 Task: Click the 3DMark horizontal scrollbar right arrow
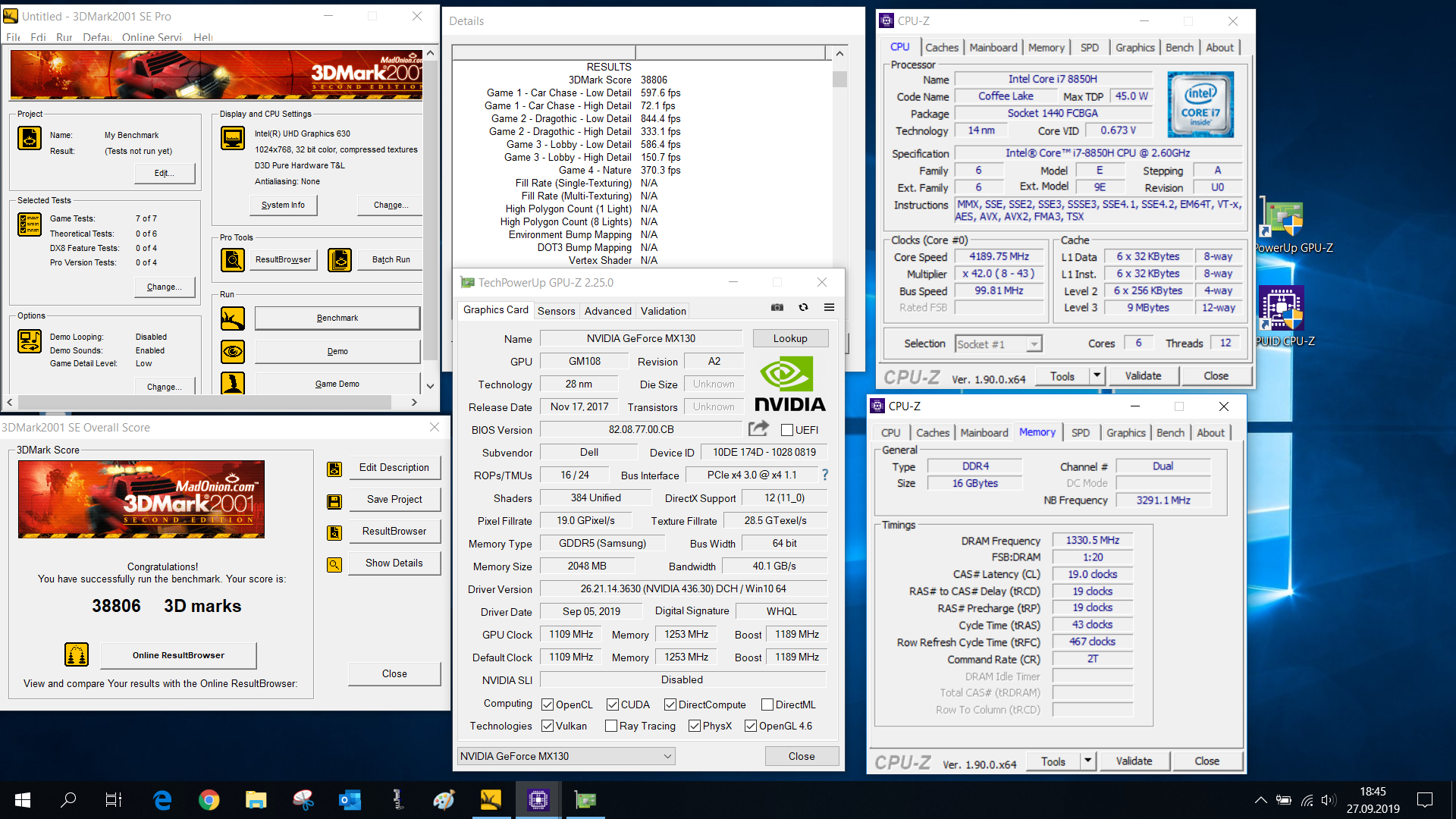point(414,402)
